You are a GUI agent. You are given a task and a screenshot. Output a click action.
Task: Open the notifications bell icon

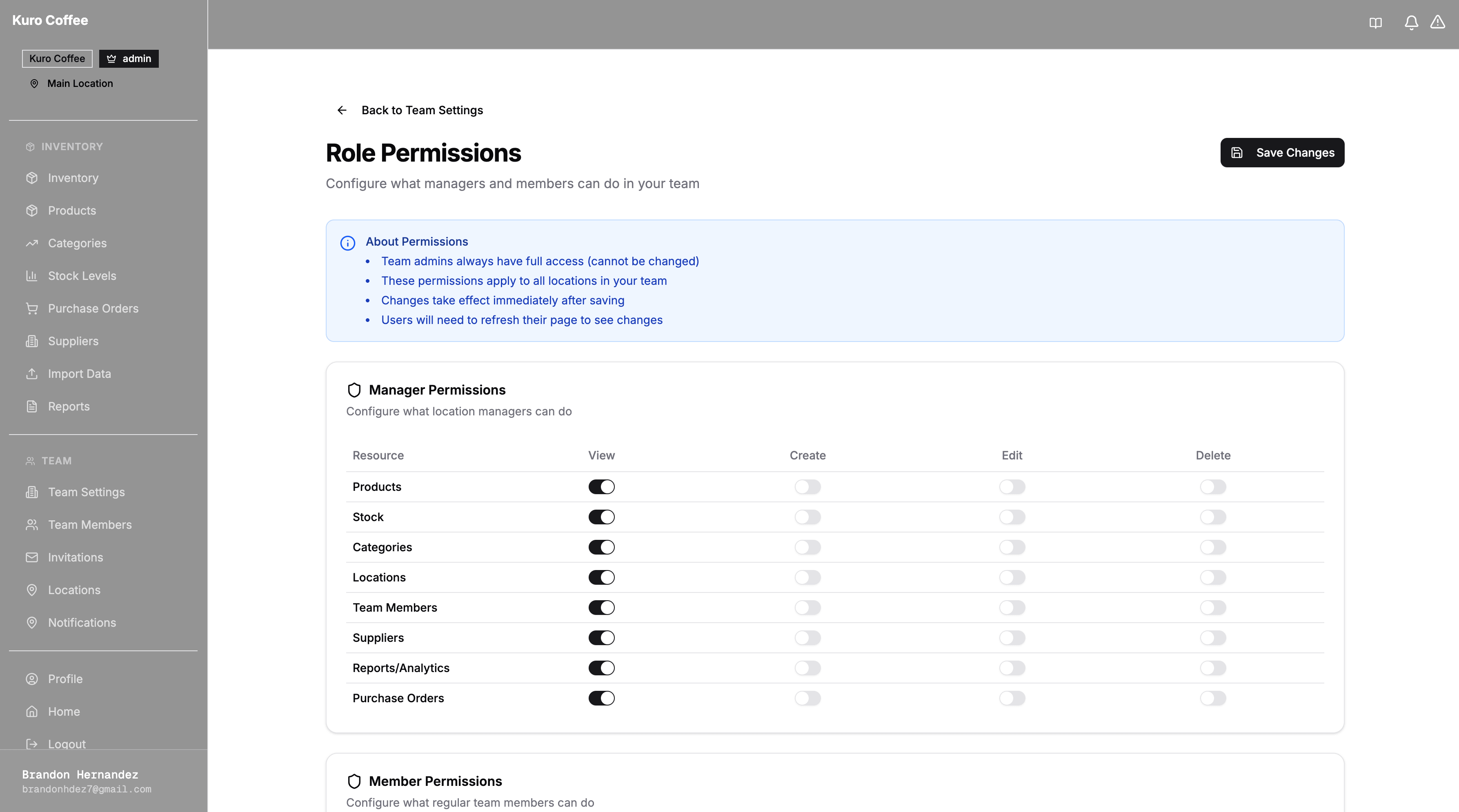pos(1411,23)
